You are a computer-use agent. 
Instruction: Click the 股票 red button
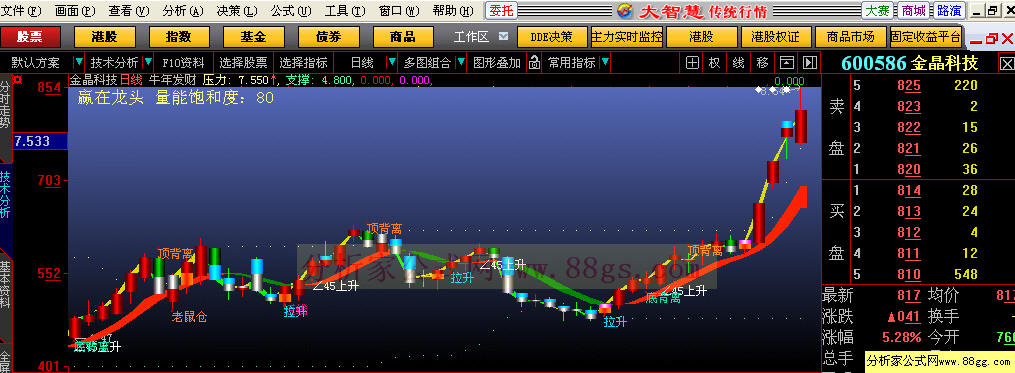(x=30, y=37)
